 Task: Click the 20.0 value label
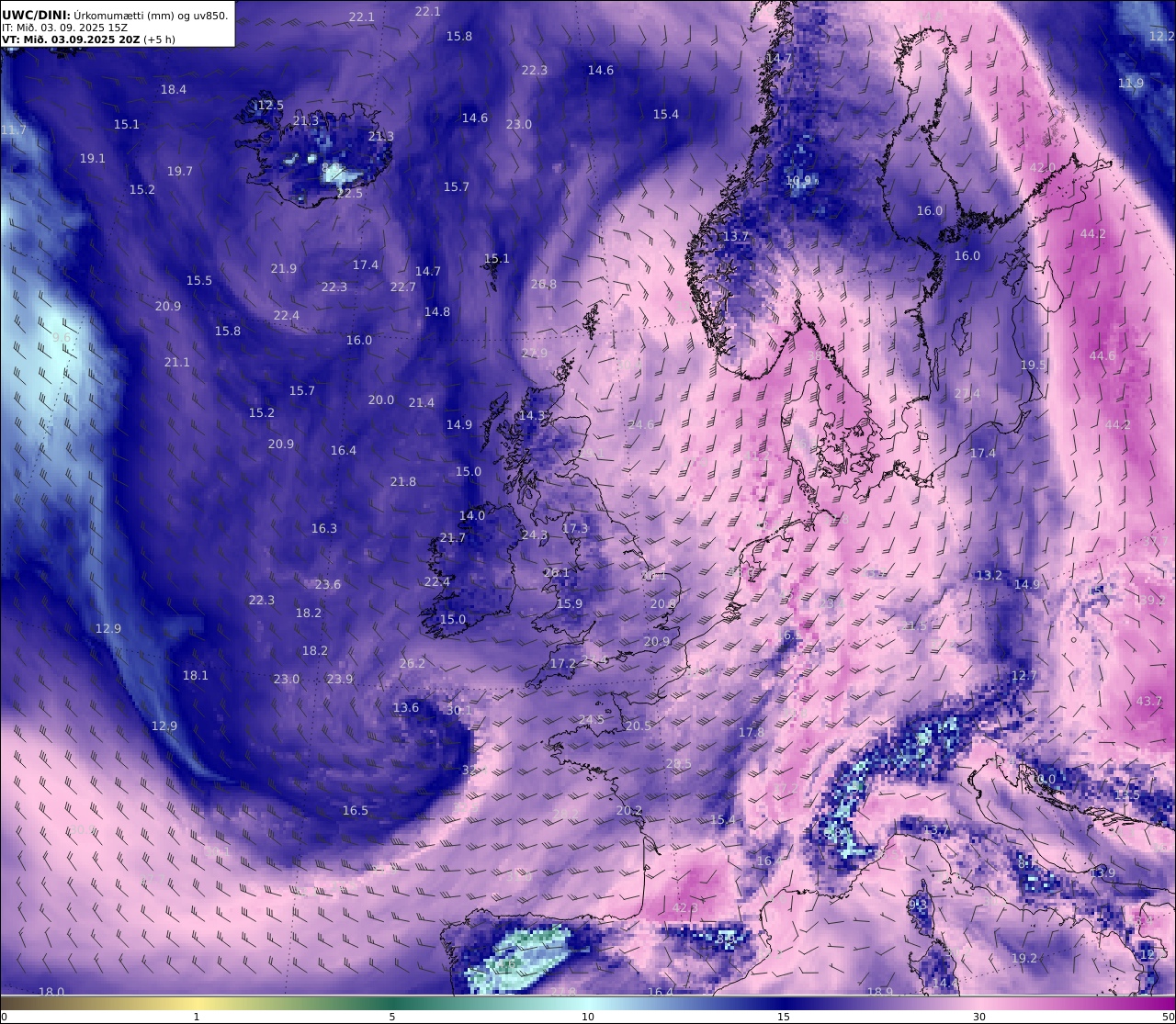click(x=380, y=399)
